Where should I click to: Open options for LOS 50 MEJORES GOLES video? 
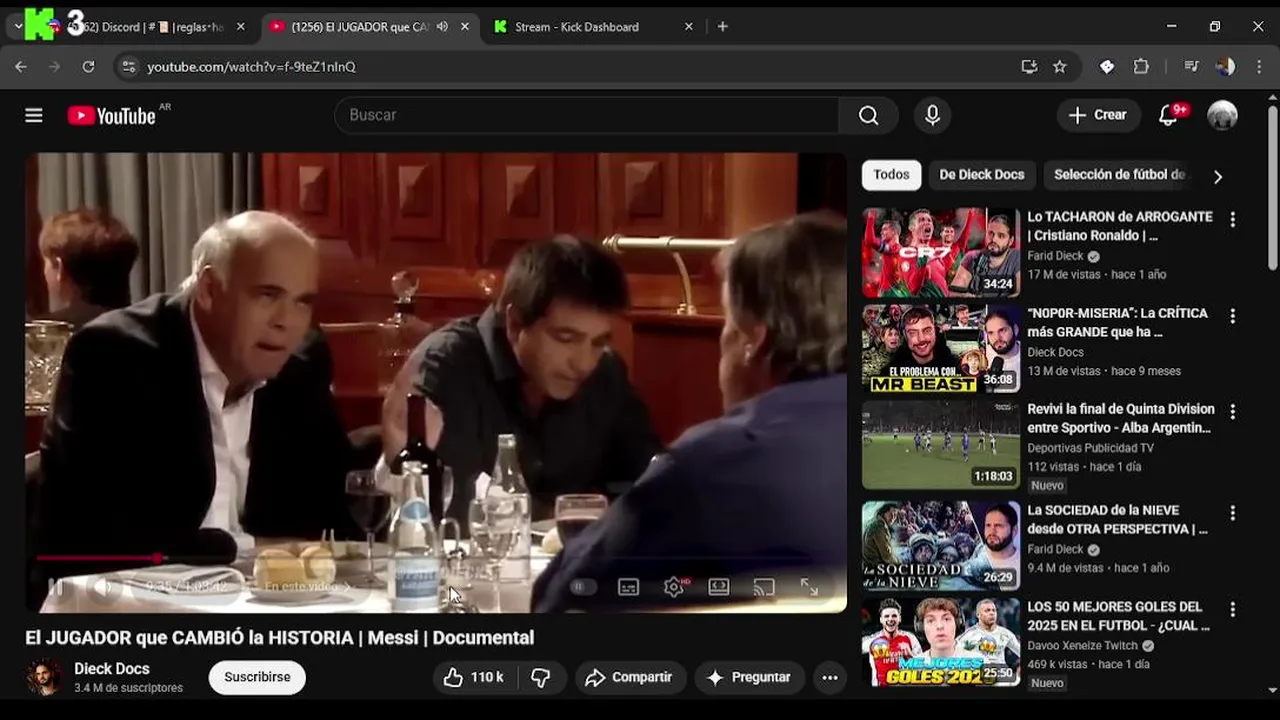[1232, 609]
